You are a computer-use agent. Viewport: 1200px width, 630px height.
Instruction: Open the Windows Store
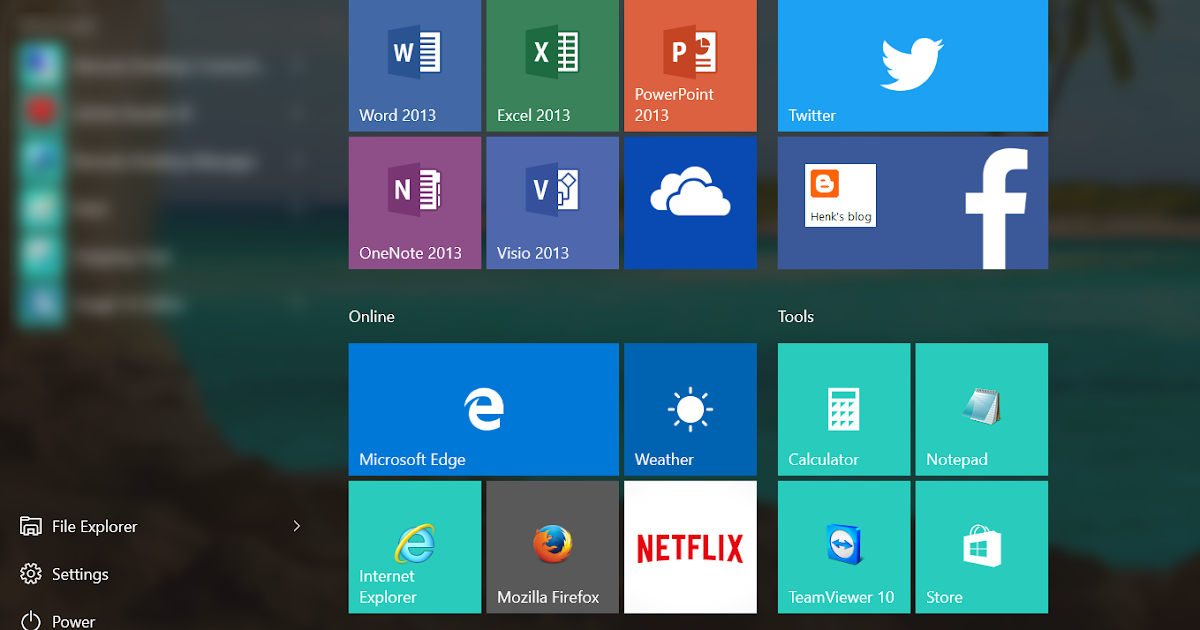coord(981,546)
